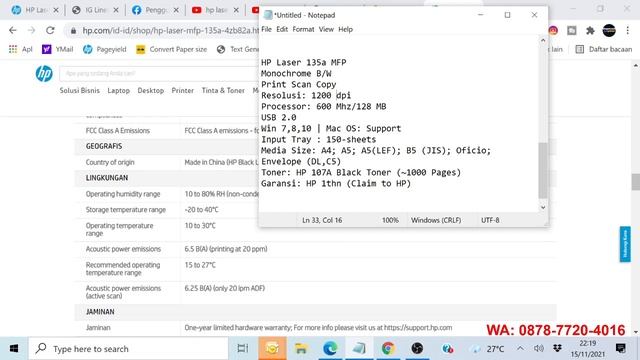Open OBS Studio from taskbar
640x360 pixels.
417,349
